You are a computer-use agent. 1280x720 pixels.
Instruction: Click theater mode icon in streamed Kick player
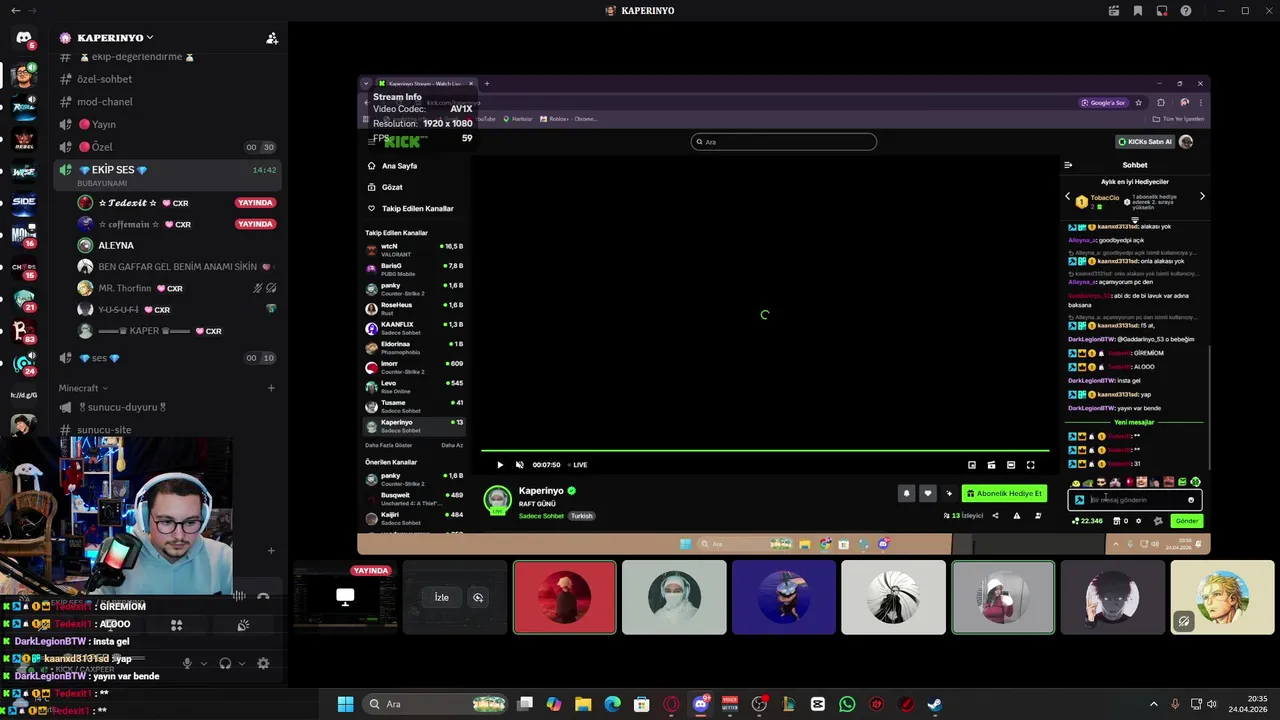[1011, 465]
